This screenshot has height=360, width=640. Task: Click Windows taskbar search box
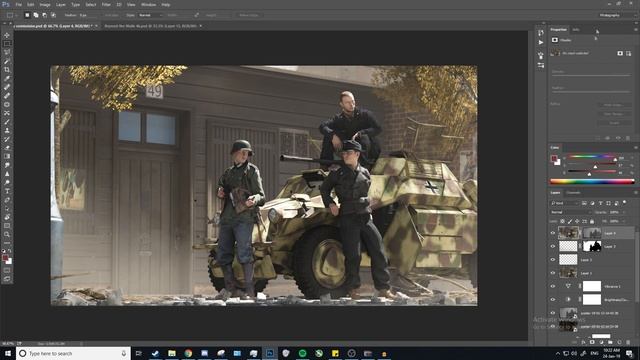click(73, 353)
